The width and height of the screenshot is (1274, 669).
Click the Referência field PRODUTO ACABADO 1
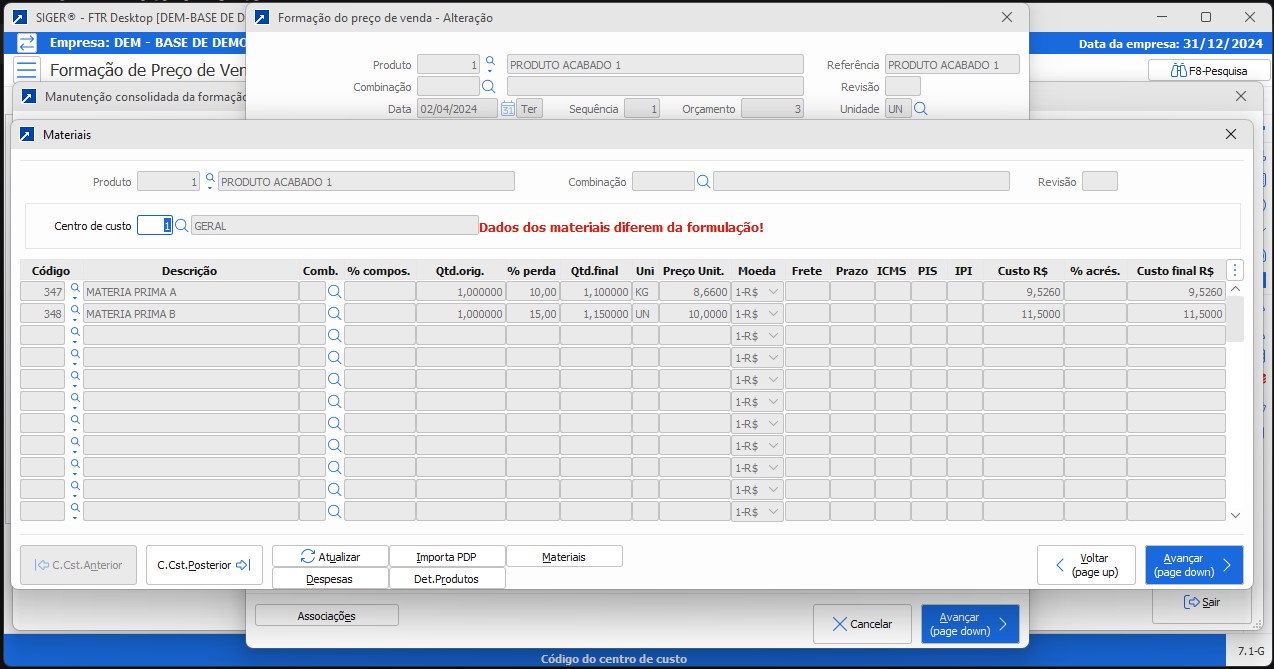pyautogui.click(x=952, y=64)
